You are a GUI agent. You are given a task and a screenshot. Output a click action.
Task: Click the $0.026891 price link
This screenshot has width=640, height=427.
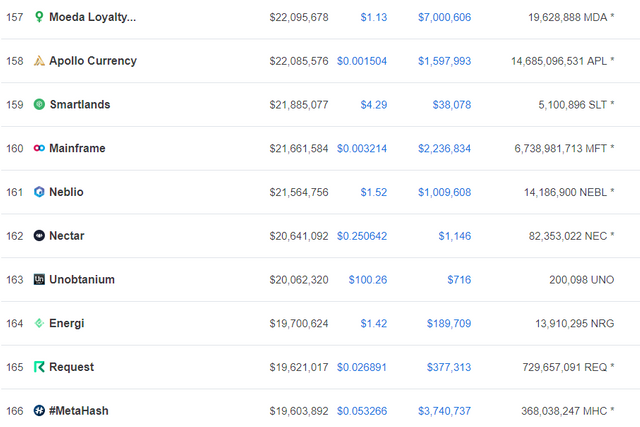(362, 367)
